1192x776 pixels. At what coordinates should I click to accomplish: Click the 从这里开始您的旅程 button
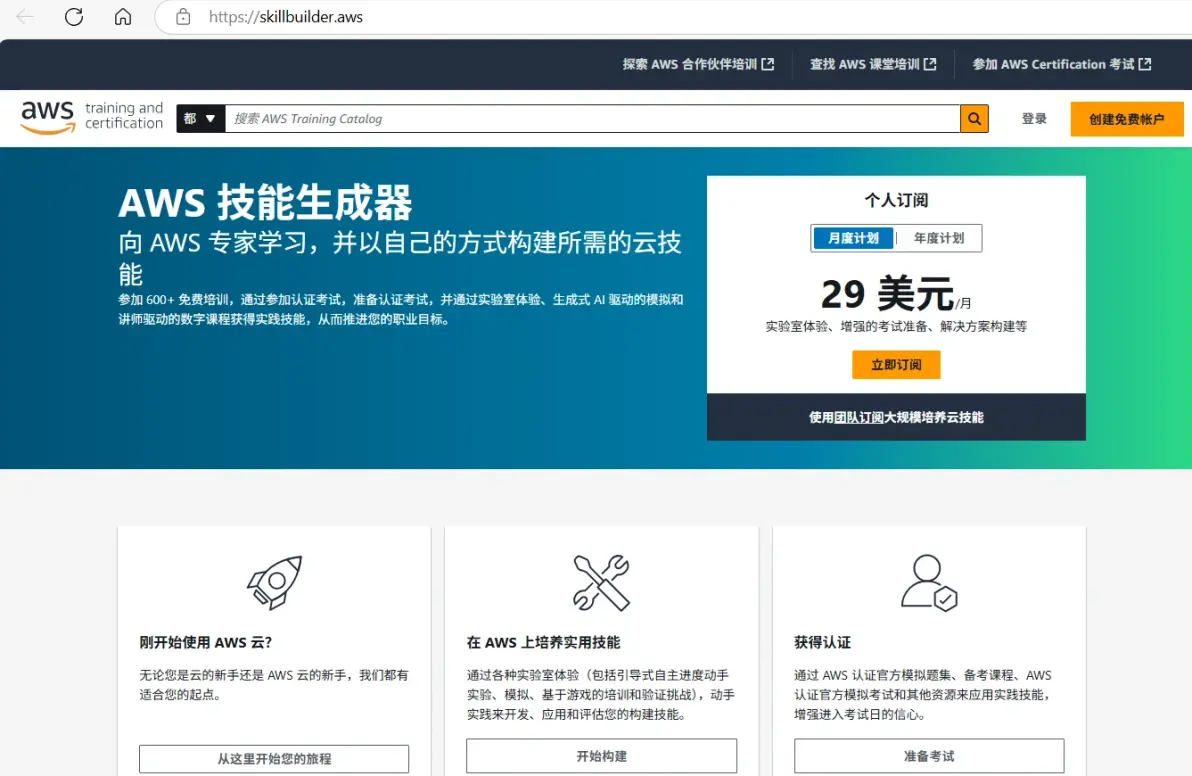click(274, 759)
